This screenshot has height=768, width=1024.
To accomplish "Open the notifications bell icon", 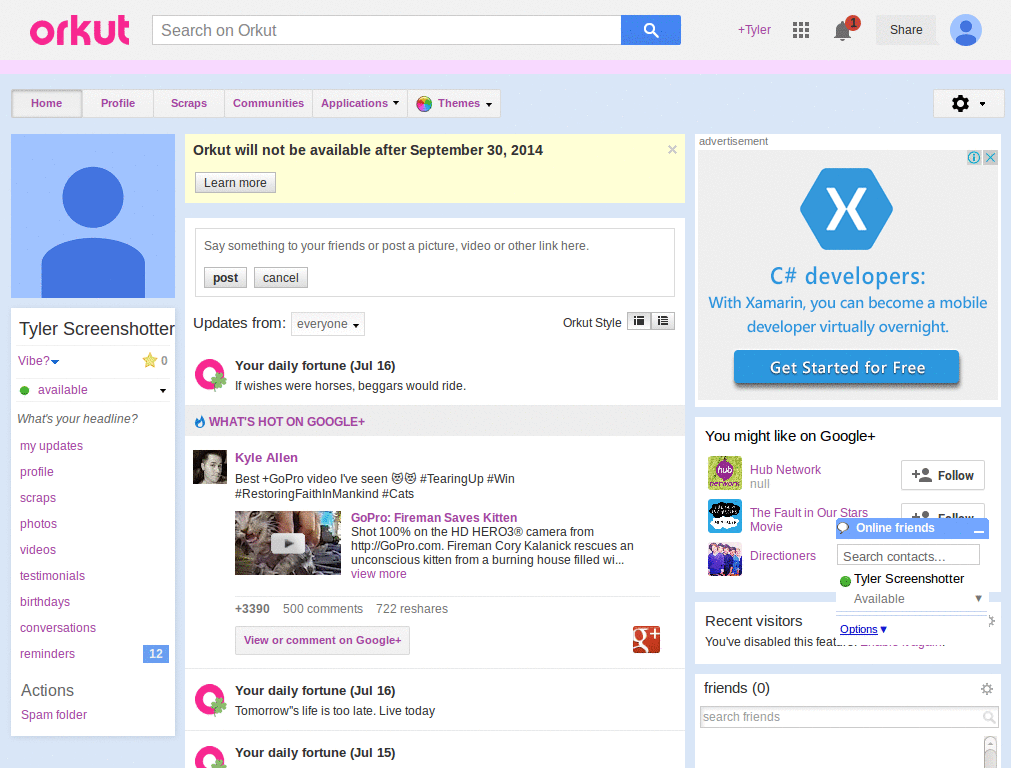I will pyautogui.click(x=842, y=30).
